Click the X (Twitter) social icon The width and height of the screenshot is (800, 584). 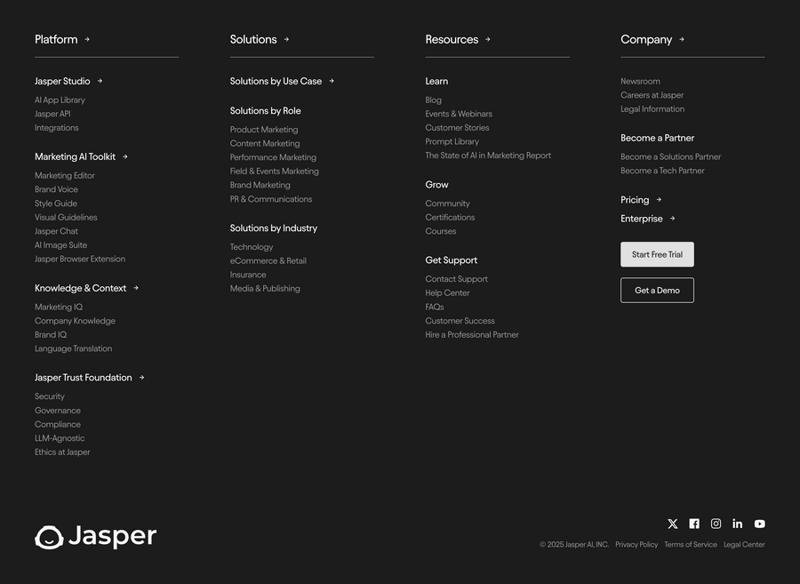coord(672,522)
